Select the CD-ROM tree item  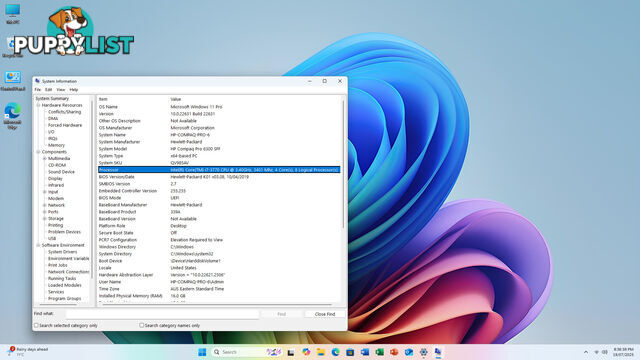tap(57, 165)
